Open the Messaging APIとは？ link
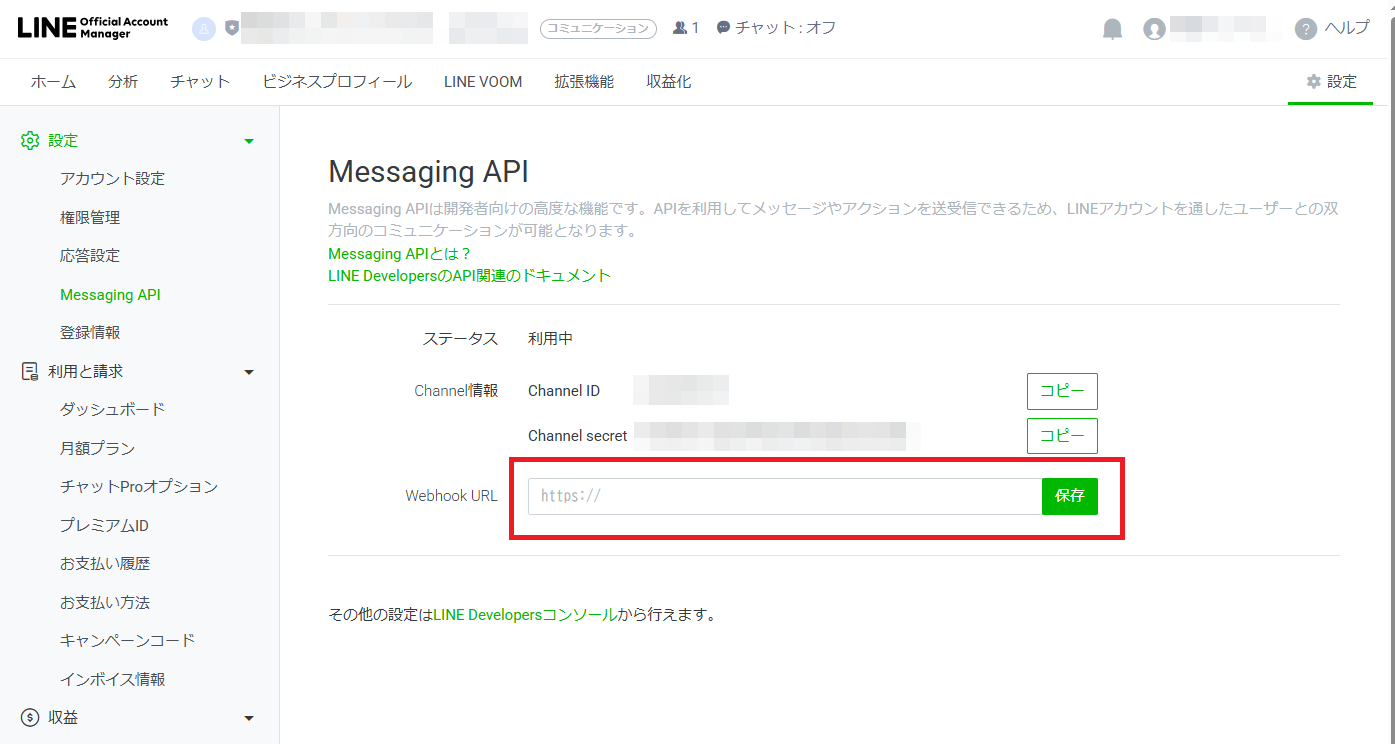Screen dimensions: 1395x744 [399, 254]
